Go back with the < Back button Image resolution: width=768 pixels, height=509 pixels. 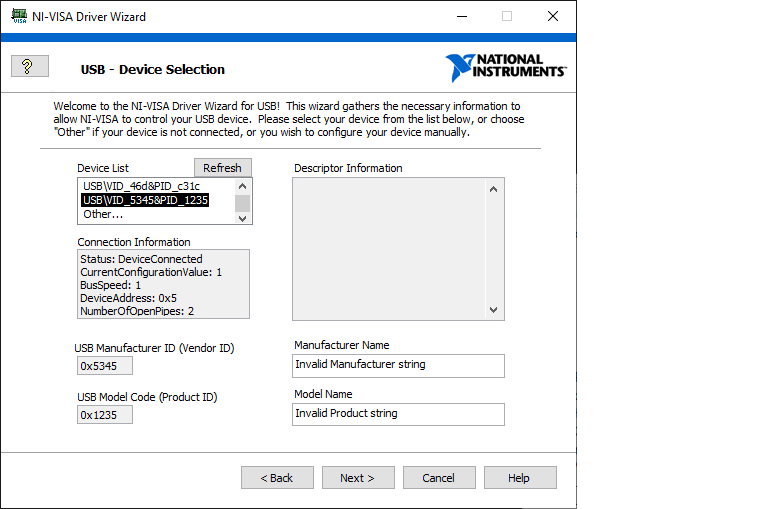277,478
